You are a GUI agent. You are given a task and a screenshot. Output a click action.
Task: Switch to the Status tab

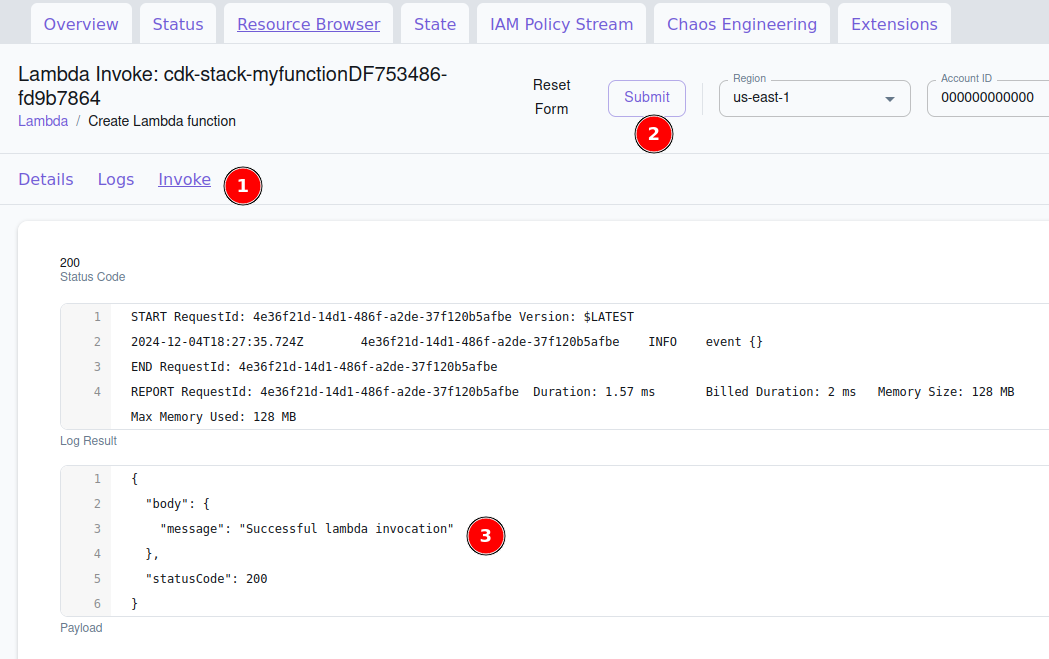tap(178, 24)
